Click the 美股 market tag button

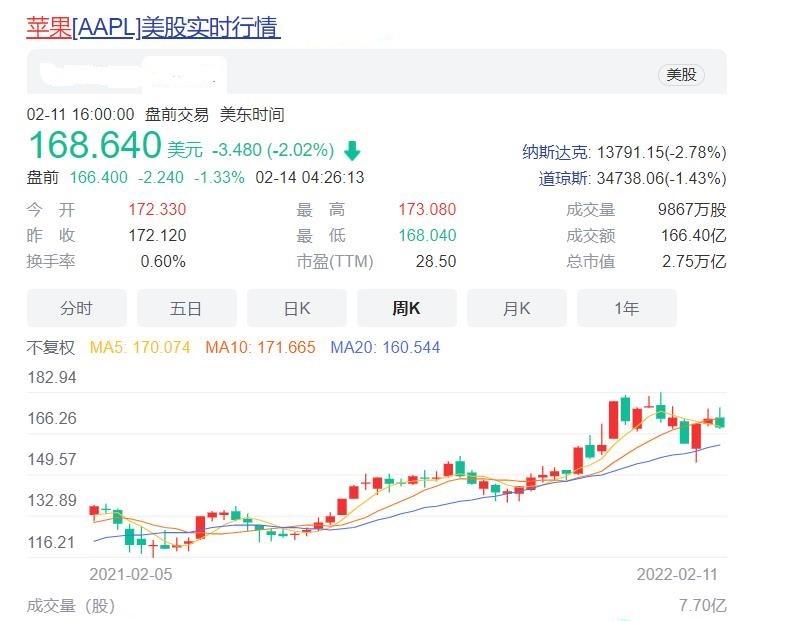[681, 75]
